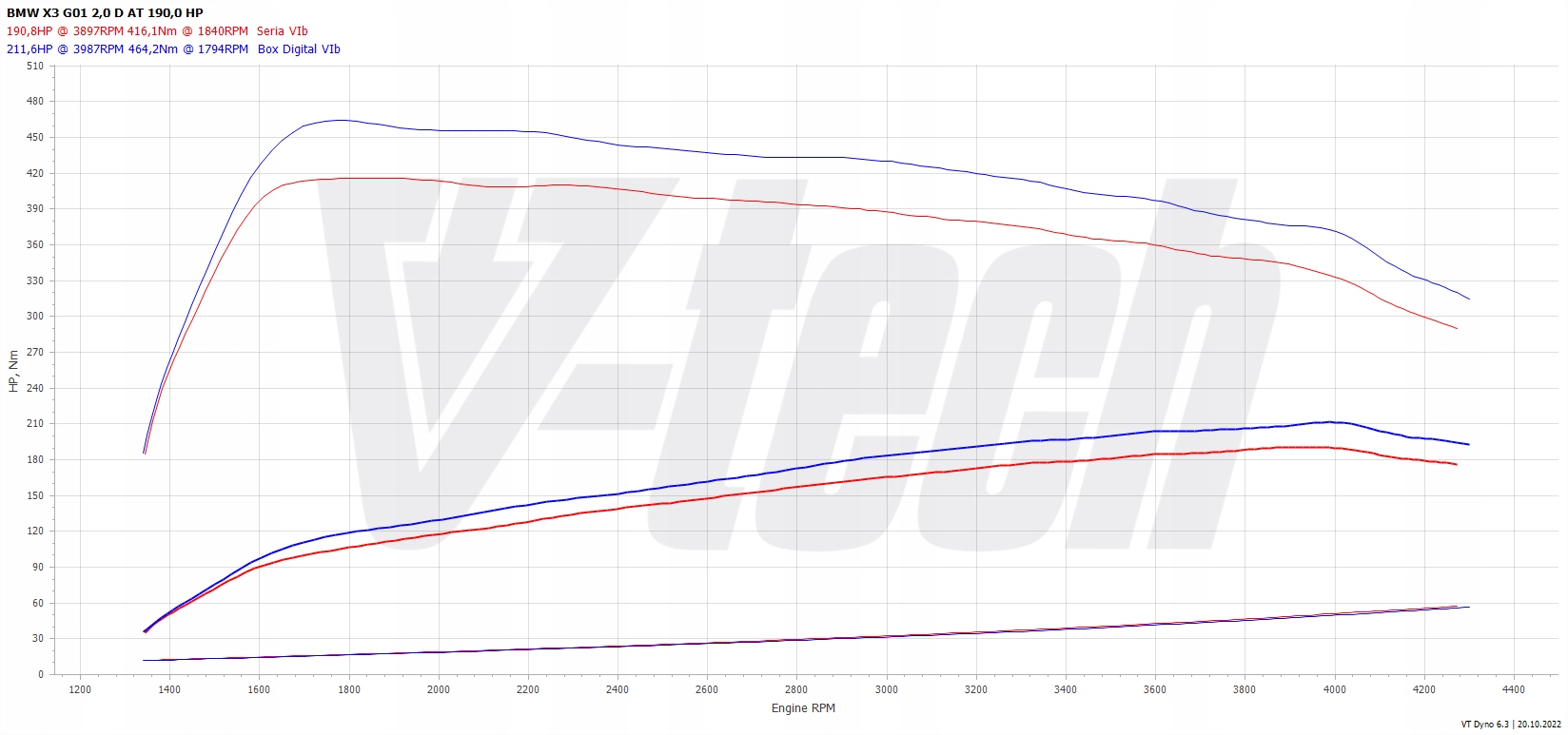
Task: Pick the "90" vertical axis value
Action: click(38, 567)
